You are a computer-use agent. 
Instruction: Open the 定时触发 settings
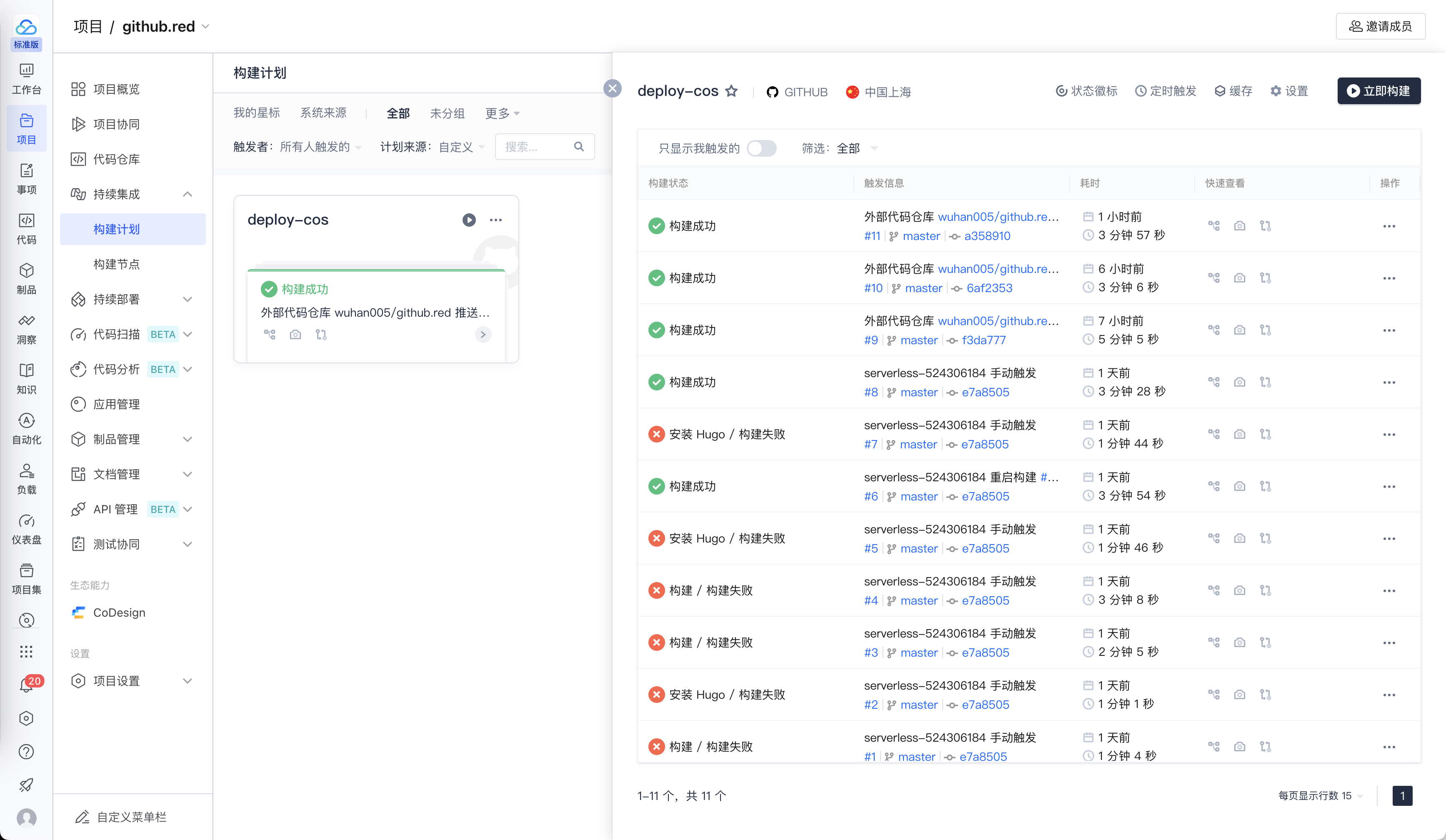[x=1166, y=91]
